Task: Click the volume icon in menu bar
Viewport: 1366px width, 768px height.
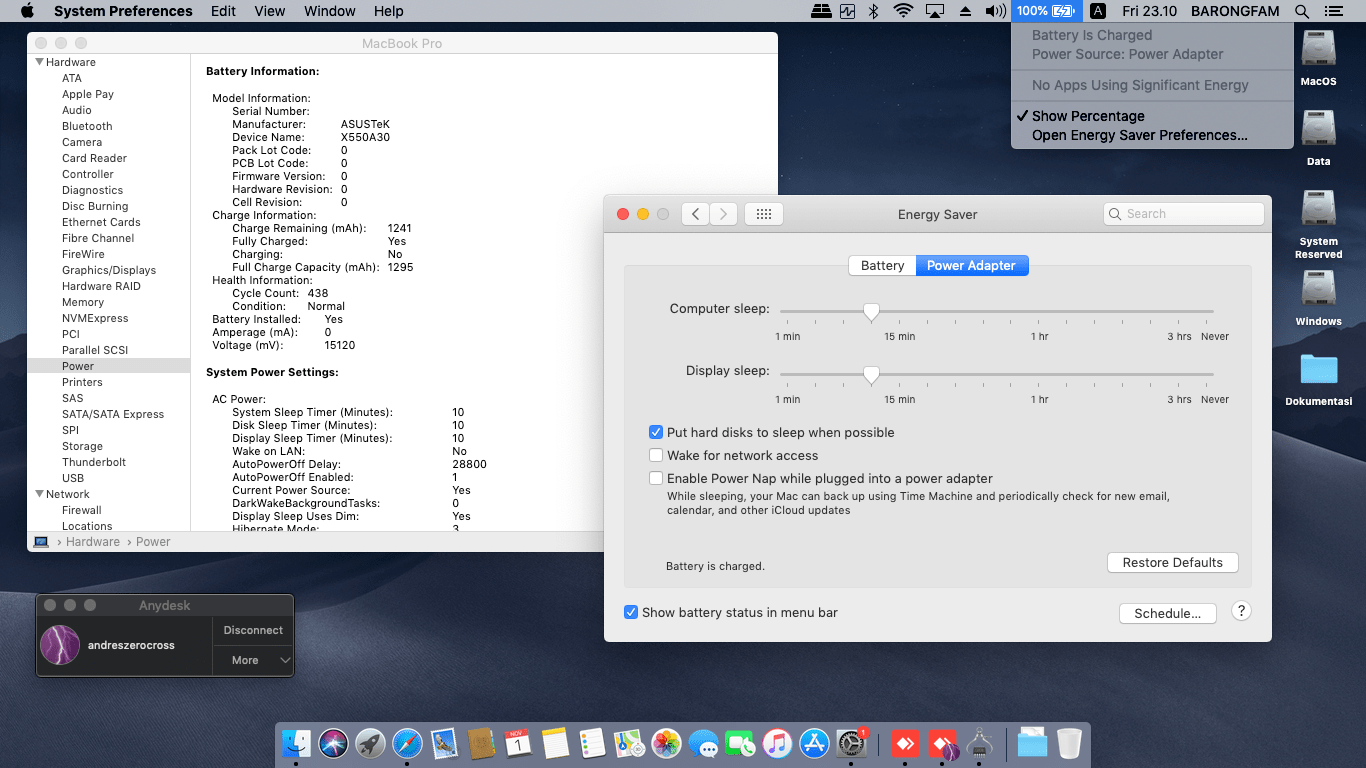Action: pyautogui.click(x=995, y=11)
